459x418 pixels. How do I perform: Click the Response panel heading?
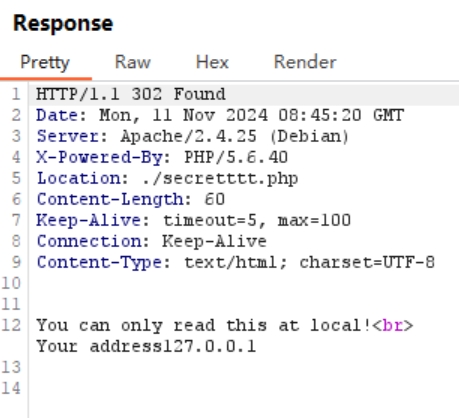point(63,23)
